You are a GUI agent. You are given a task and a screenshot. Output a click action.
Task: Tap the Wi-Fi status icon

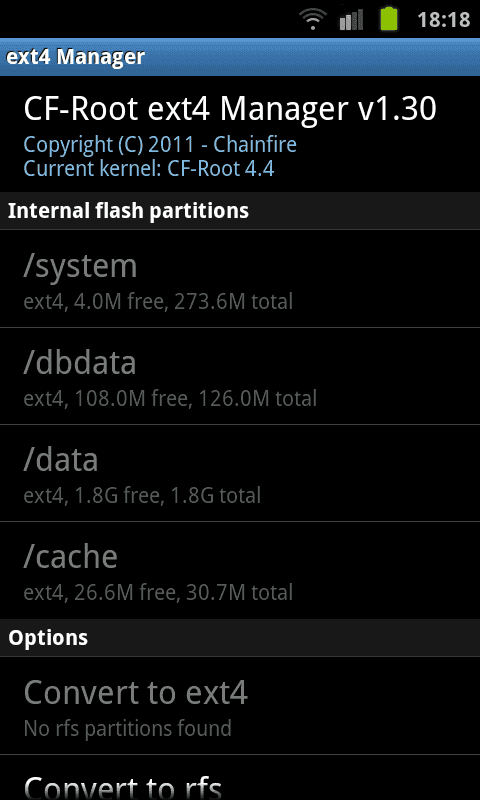pos(313,19)
